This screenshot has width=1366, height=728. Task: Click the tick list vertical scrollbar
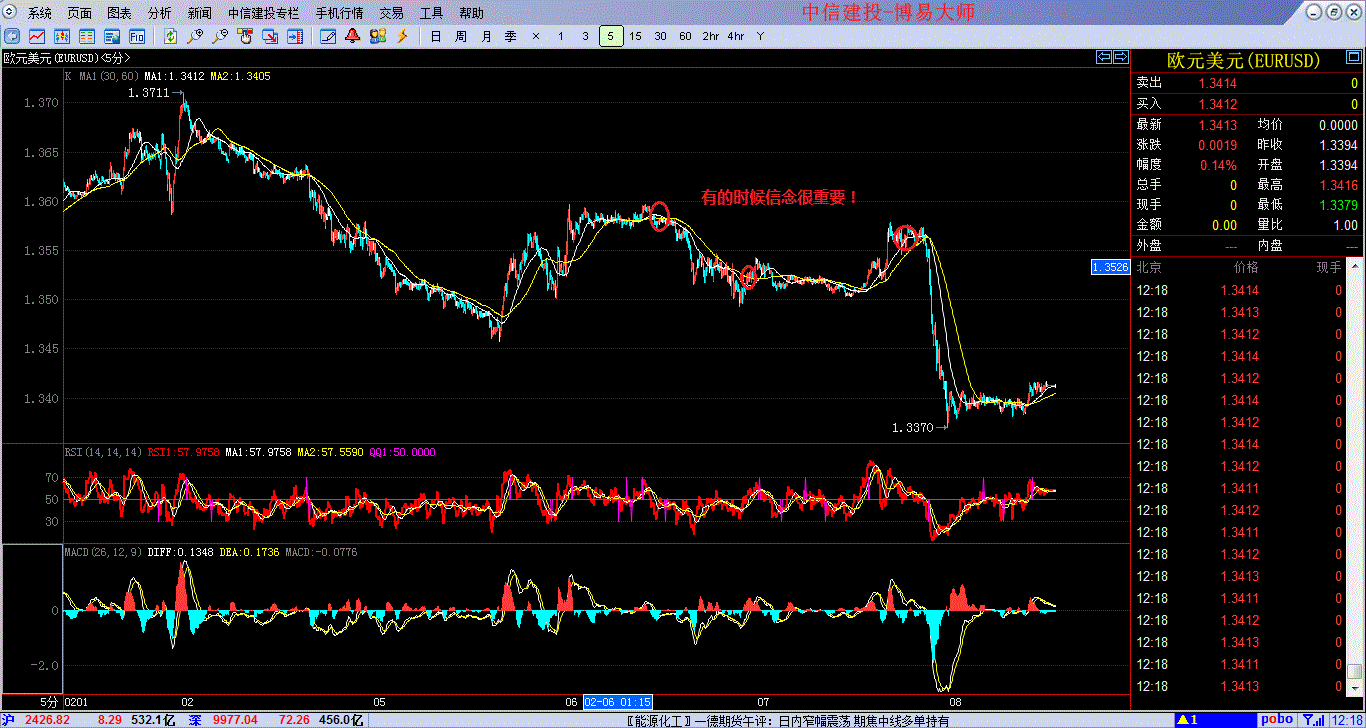(1355, 480)
